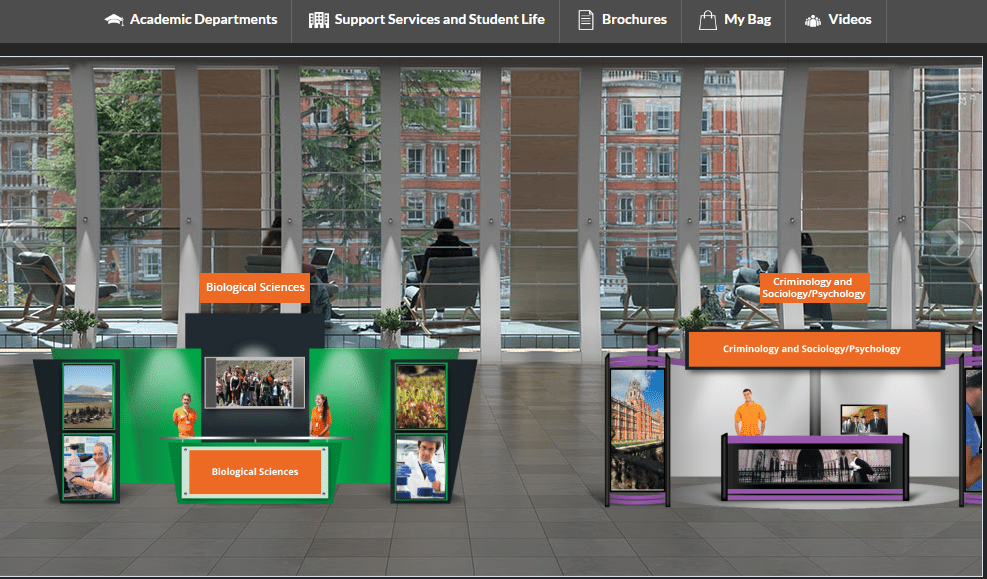987x579 pixels.
Task: Open the small monitor on Criminology desk
Action: coord(863,419)
